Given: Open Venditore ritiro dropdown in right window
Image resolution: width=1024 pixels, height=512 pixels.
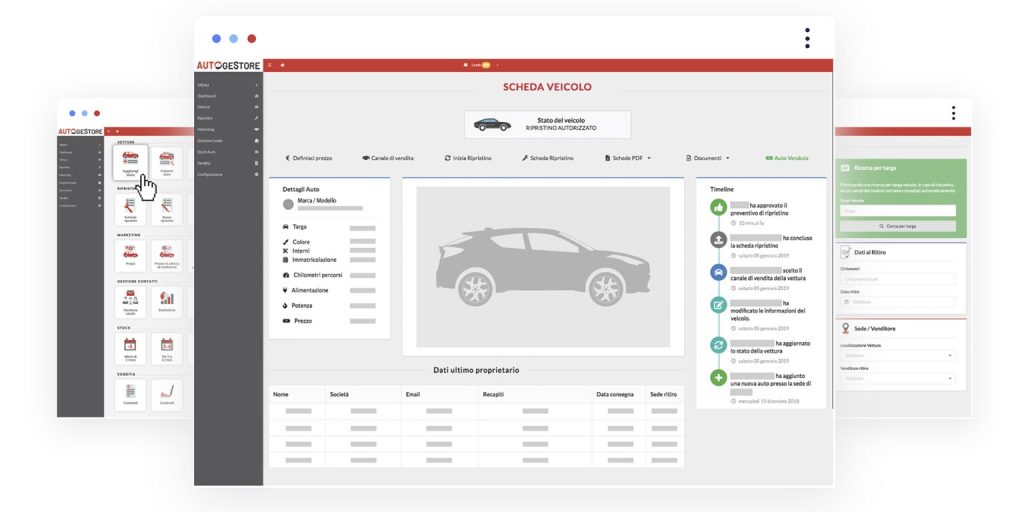Looking at the screenshot, I should coord(897,378).
